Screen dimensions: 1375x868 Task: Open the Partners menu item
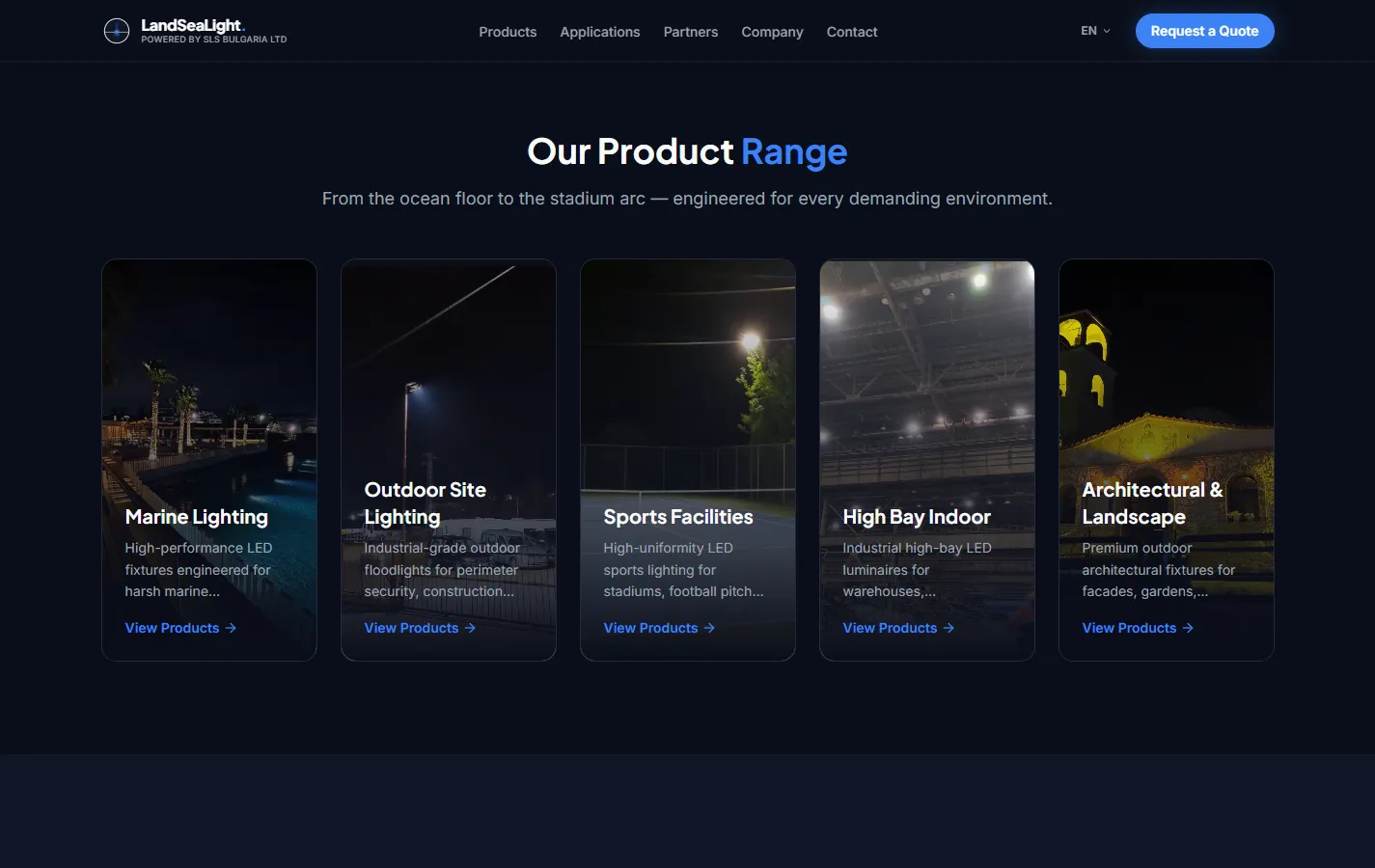pos(691,32)
